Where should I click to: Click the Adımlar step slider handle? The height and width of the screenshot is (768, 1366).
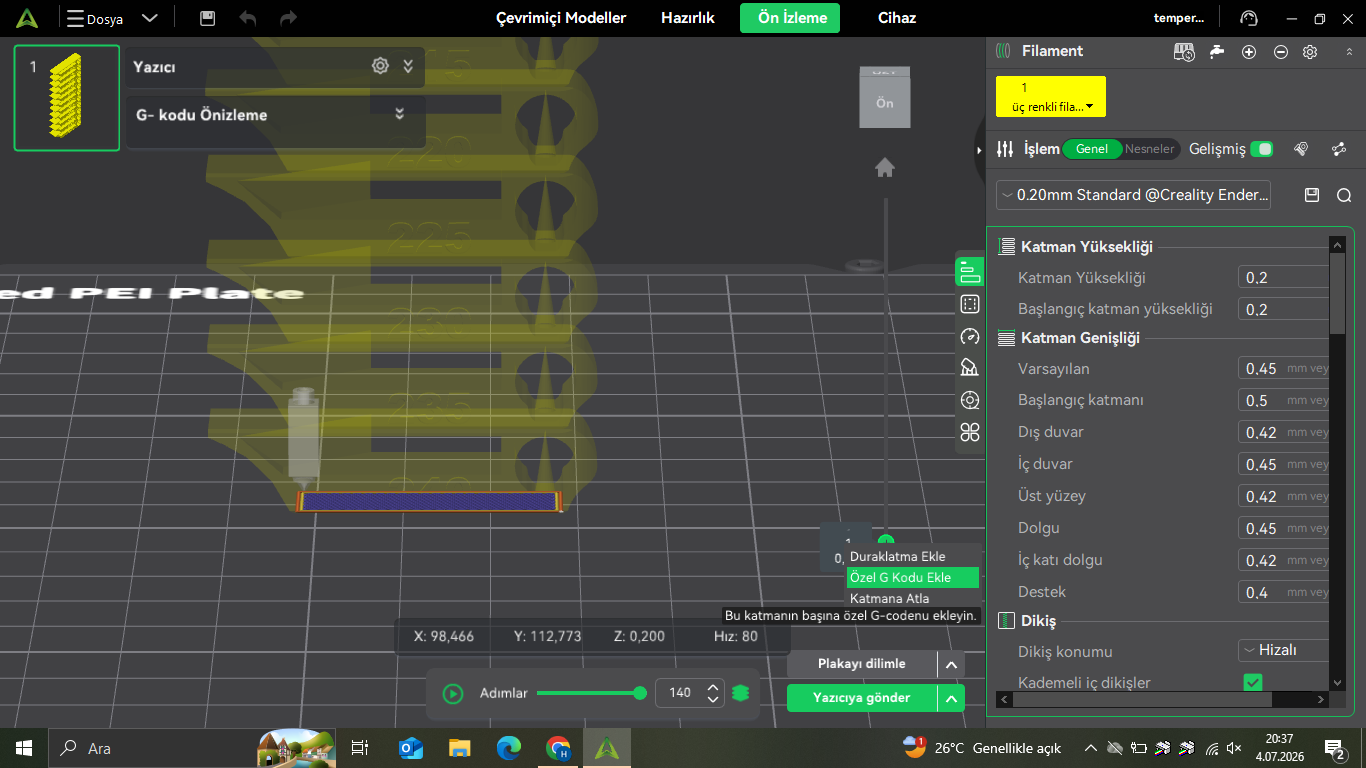(x=640, y=693)
